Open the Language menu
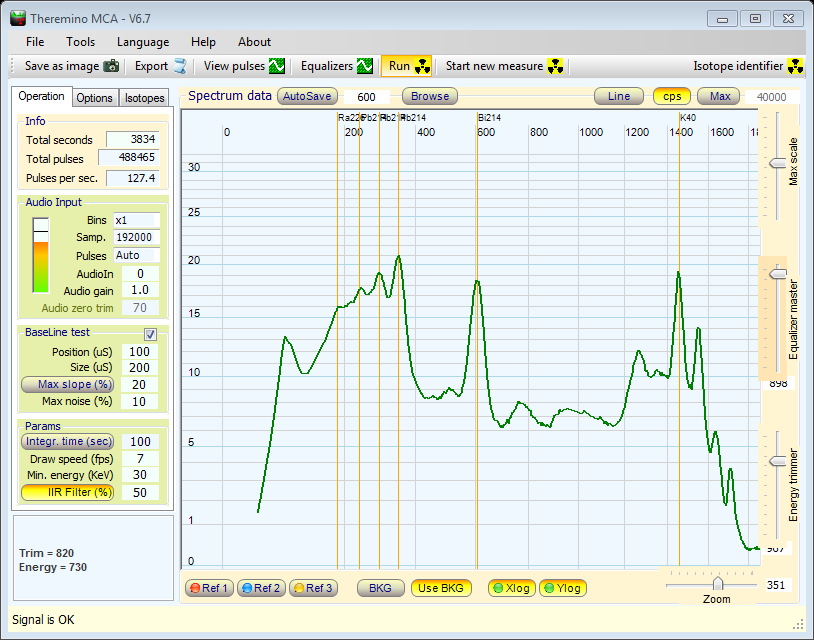 point(143,42)
